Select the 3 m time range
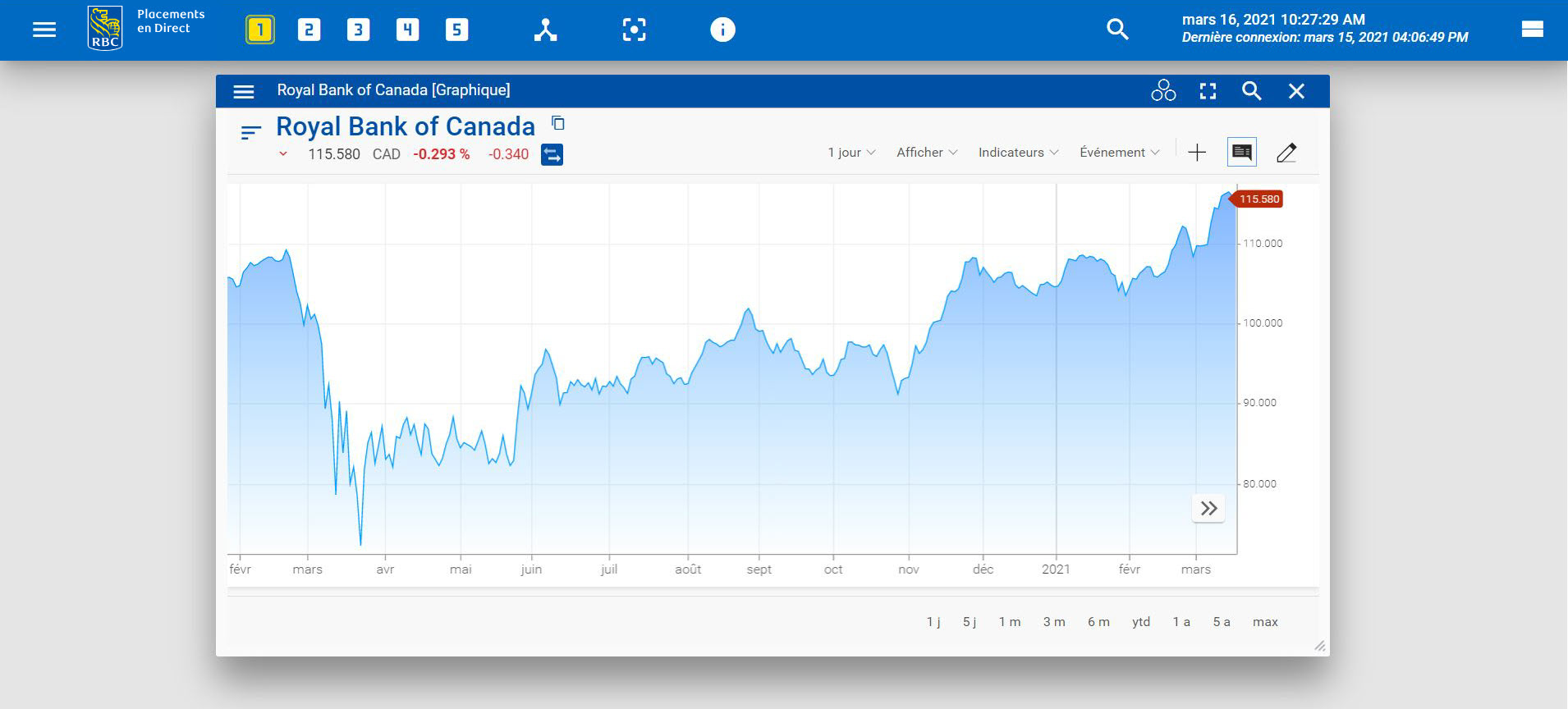Viewport: 1568px width, 709px height. 1054,622
